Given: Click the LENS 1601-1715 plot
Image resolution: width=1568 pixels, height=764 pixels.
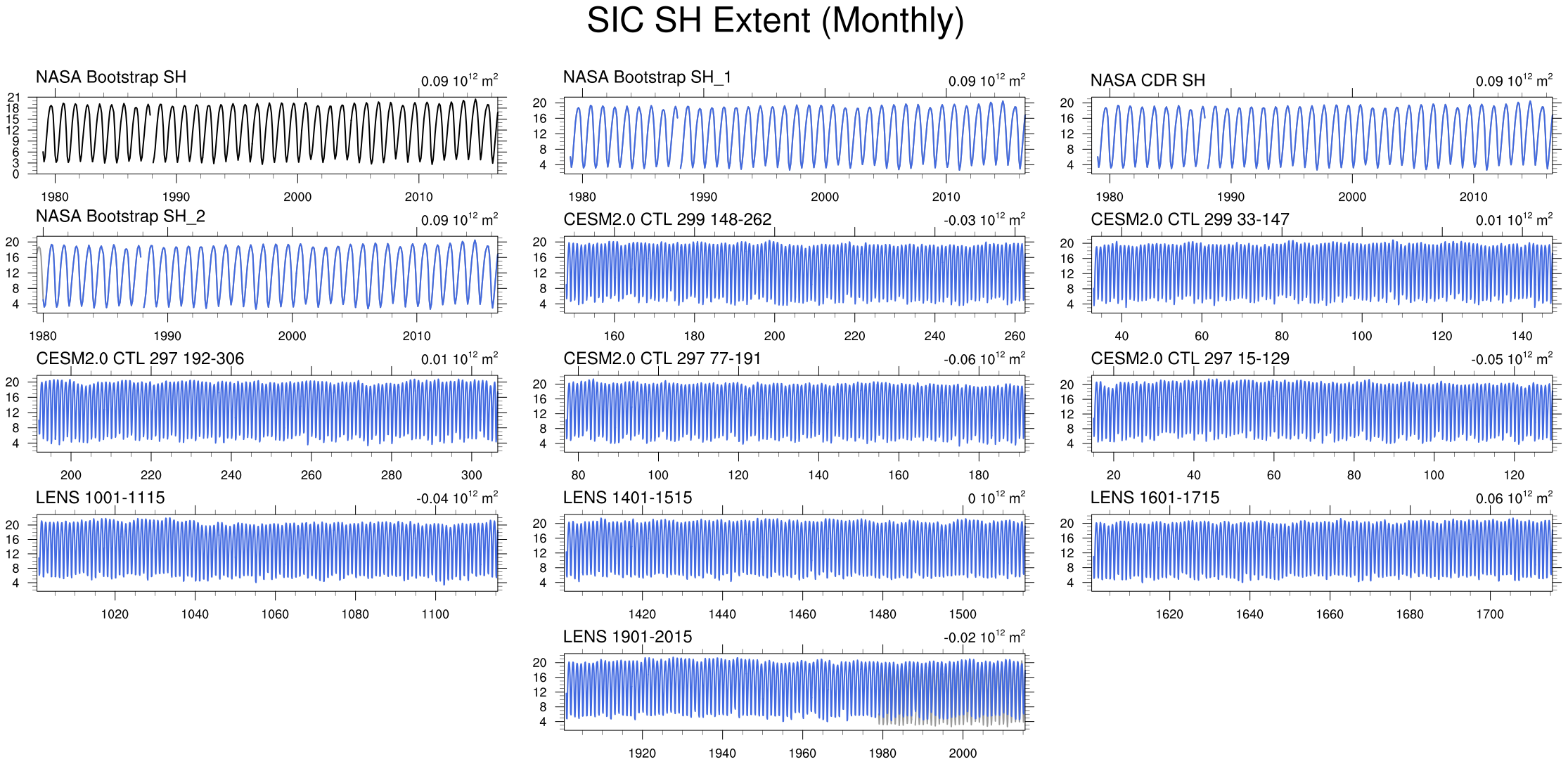Looking at the screenshot, I should [1322, 552].
